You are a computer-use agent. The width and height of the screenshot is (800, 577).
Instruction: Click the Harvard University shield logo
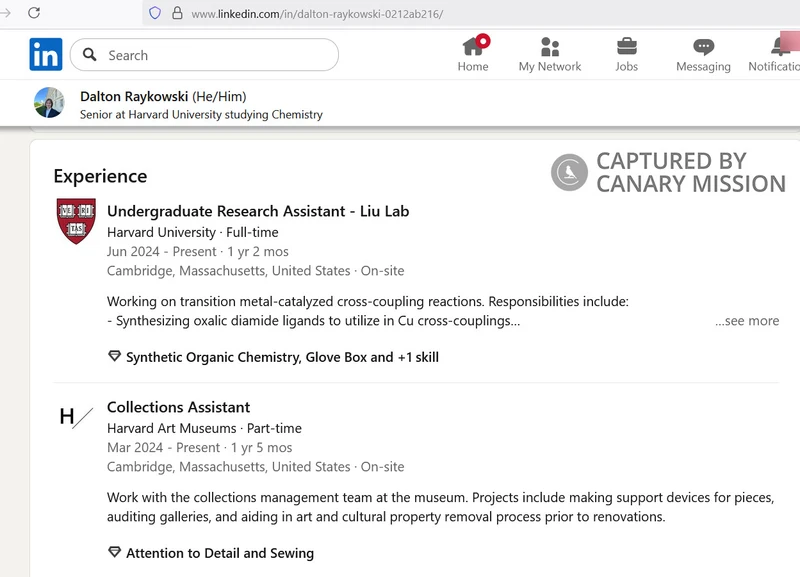point(76,221)
